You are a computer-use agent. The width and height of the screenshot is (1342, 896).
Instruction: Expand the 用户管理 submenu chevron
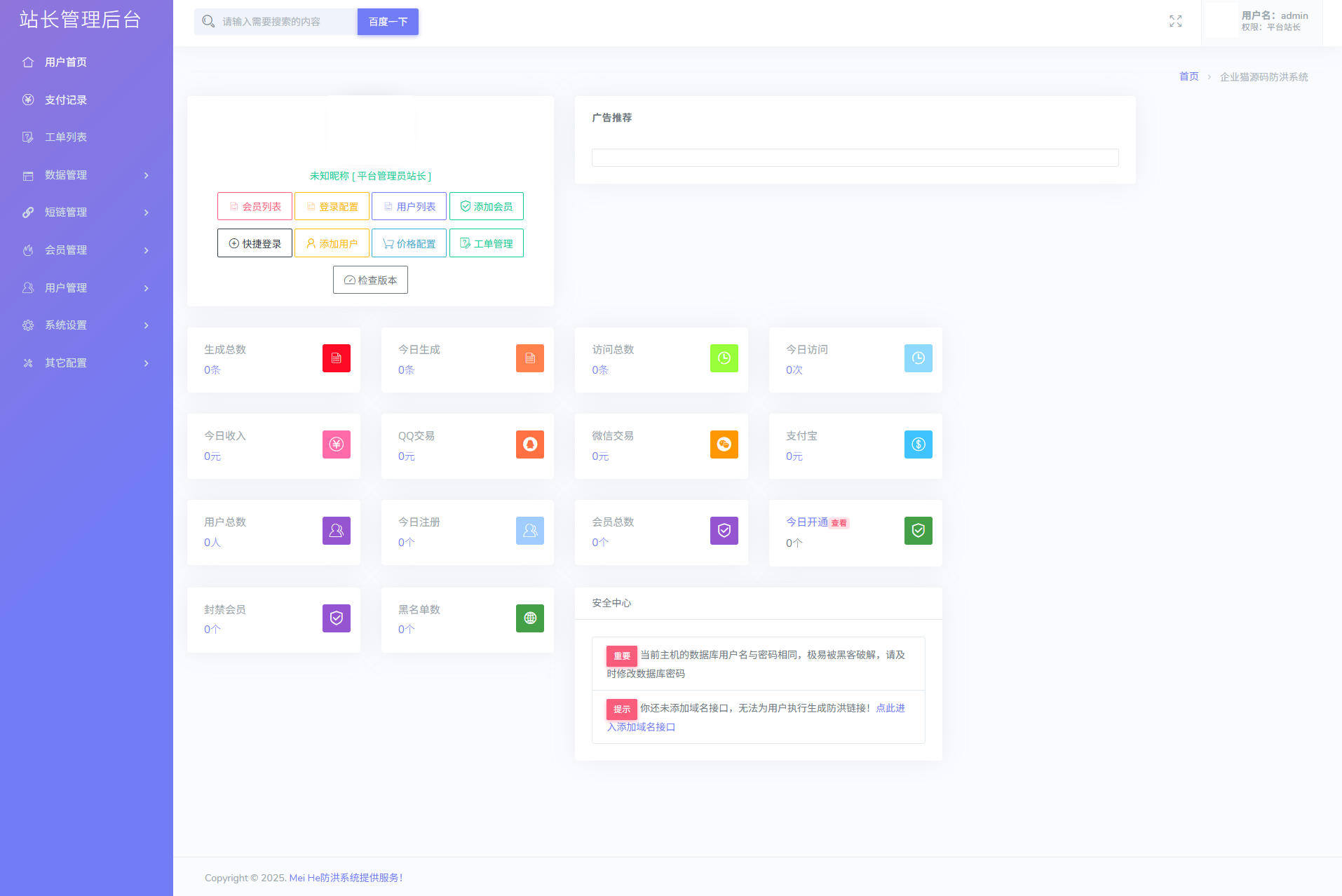coord(147,288)
